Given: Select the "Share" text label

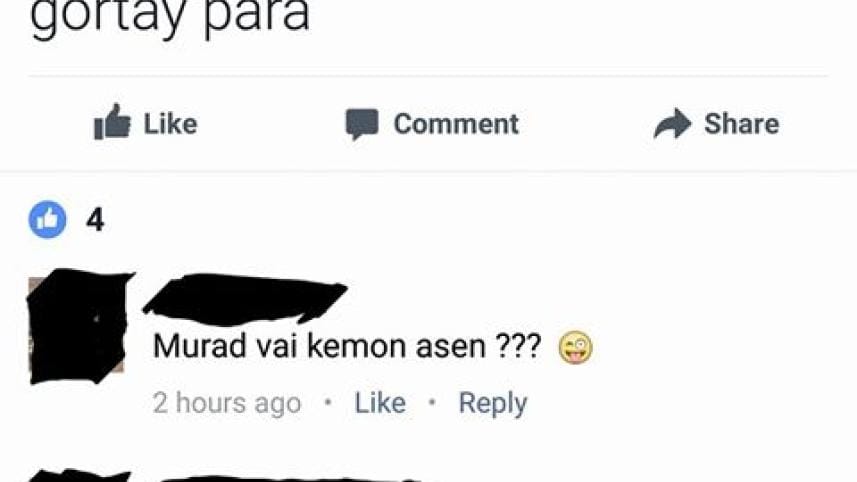Looking at the screenshot, I should 741,124.
